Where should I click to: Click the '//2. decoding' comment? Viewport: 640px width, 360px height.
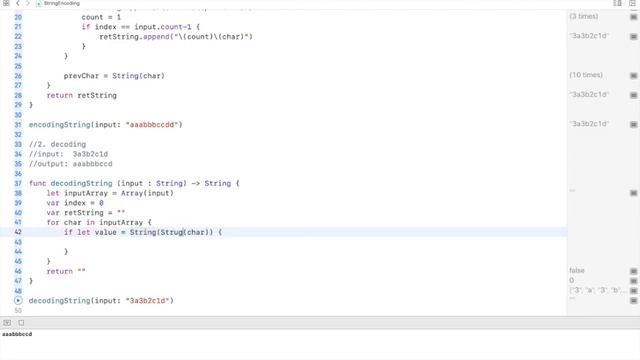click(58, 144)
